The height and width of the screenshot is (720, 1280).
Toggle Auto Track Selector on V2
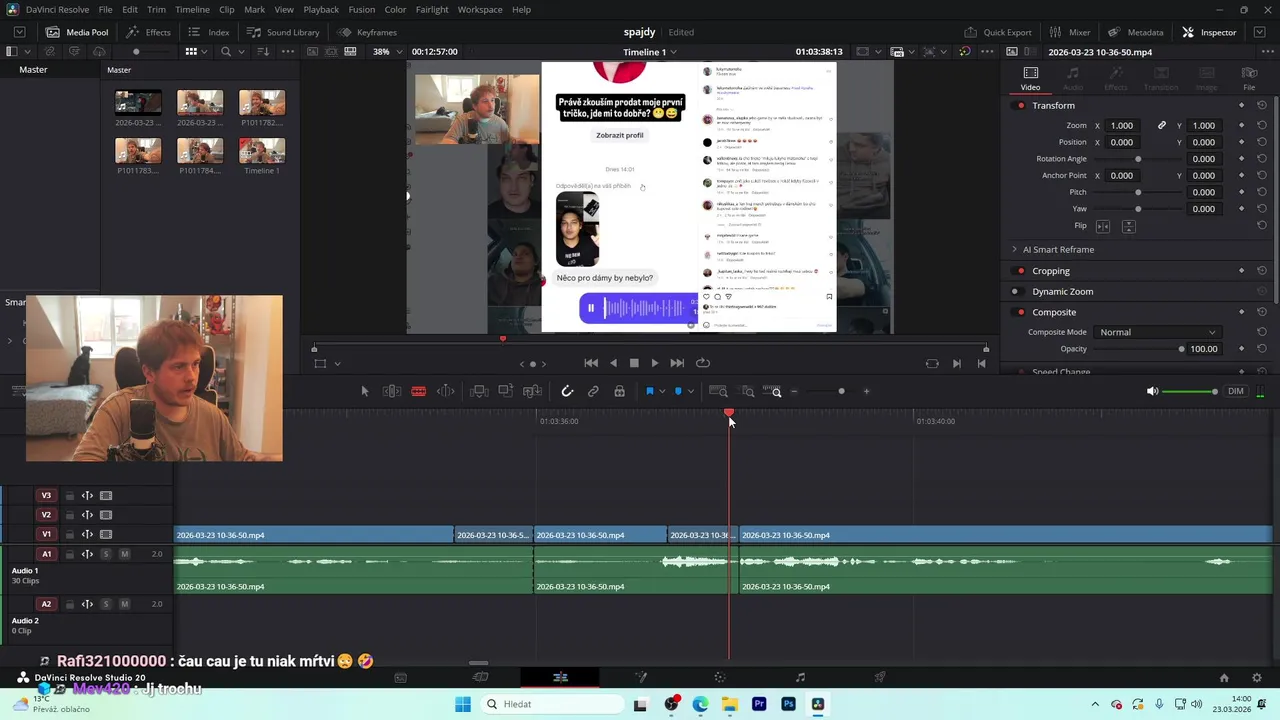tap(87, 515)
